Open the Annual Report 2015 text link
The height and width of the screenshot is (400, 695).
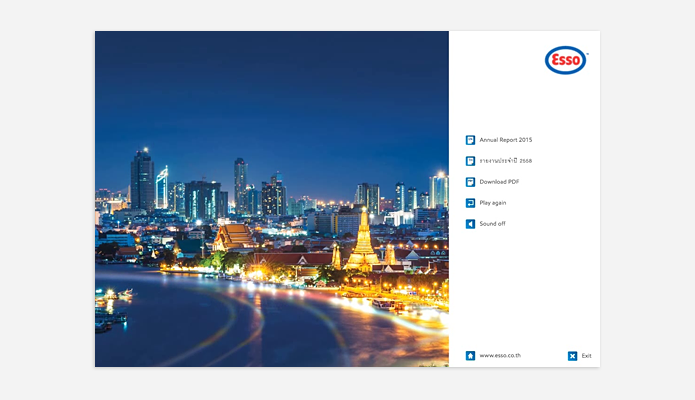[x=506, y=140]
